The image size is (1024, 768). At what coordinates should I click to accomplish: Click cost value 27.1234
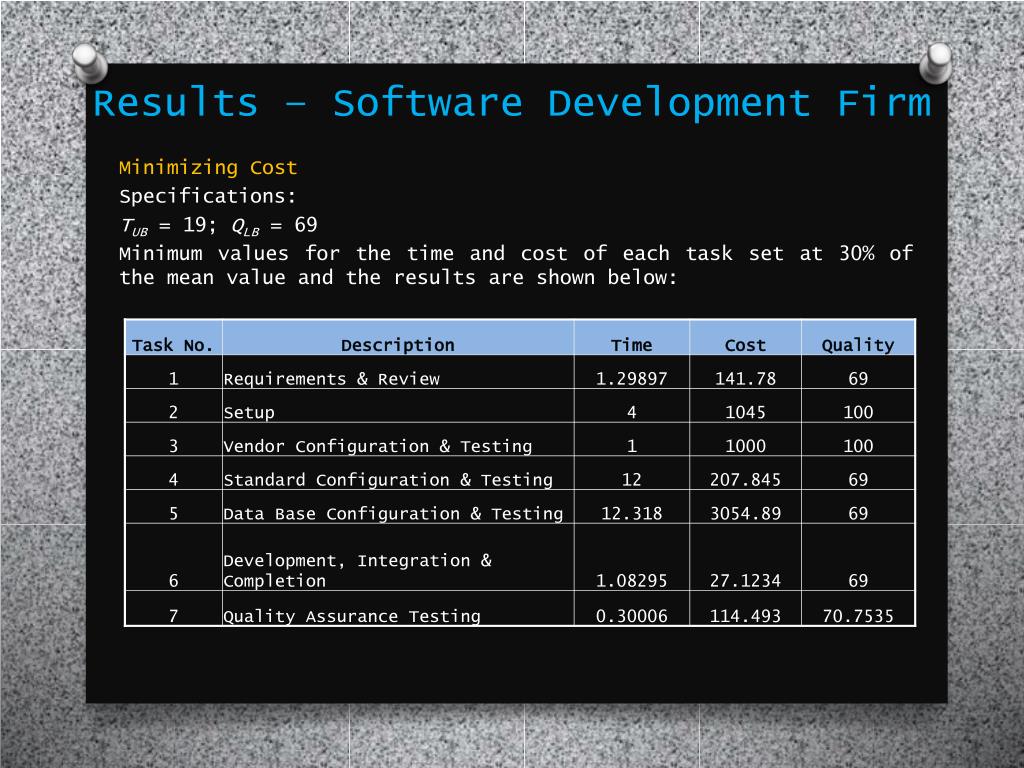(x=745, y=581)
